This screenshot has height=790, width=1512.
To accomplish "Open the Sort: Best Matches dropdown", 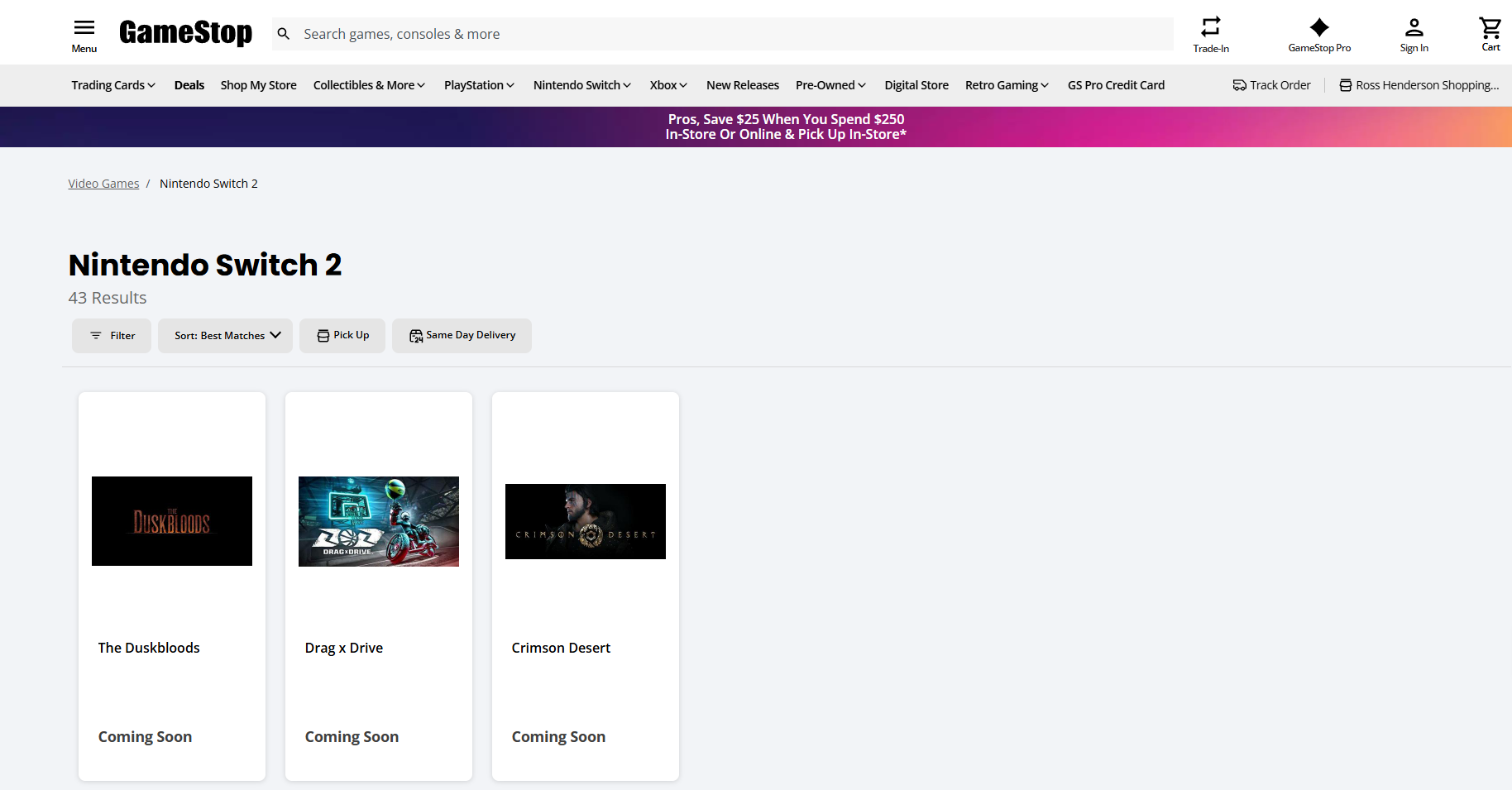I will pyautogui.click(x=225, y=336).
